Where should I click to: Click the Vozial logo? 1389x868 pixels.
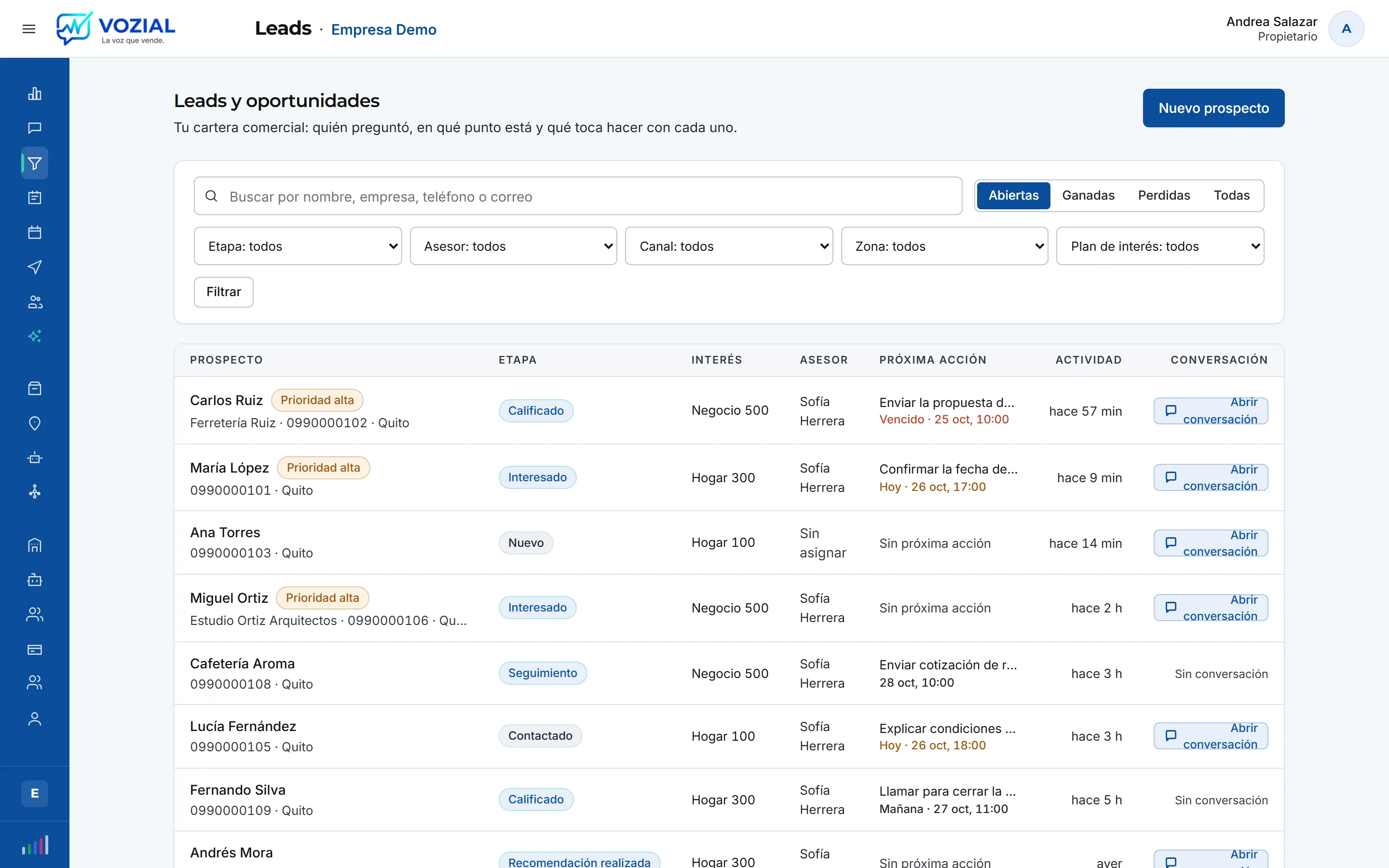tap(115, 29)
